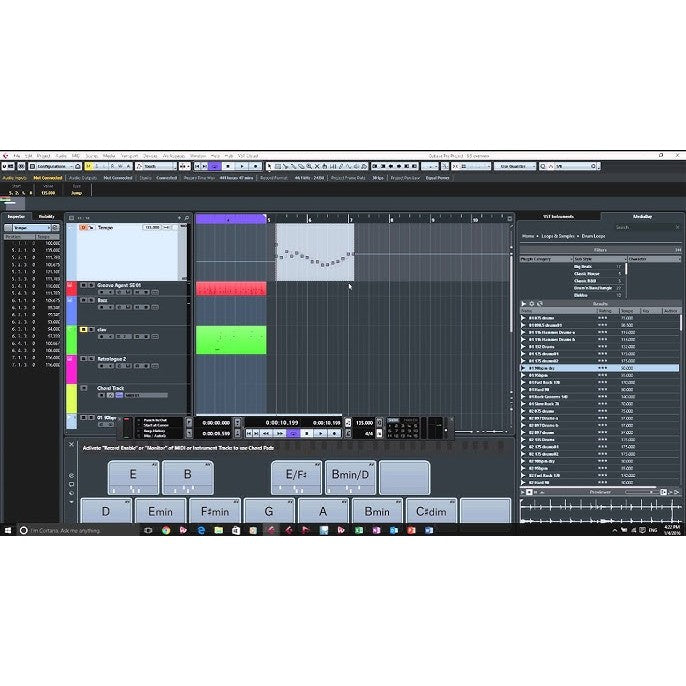
Task: Click the Windows Start button
Action: (x=7, y=530)
